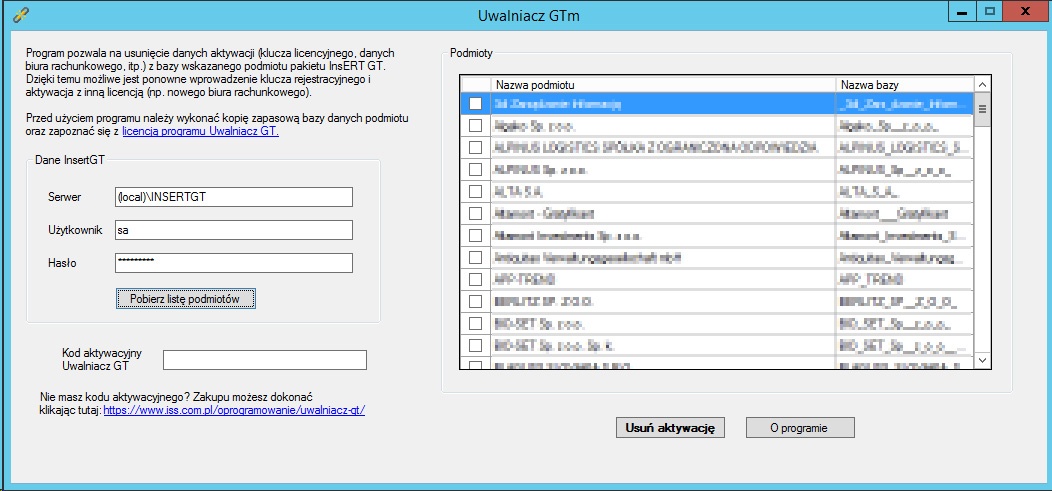Check the box for ALTA S.A. row
The height and width of the screenshot is (491, 1052).
(x=475, y=191)
